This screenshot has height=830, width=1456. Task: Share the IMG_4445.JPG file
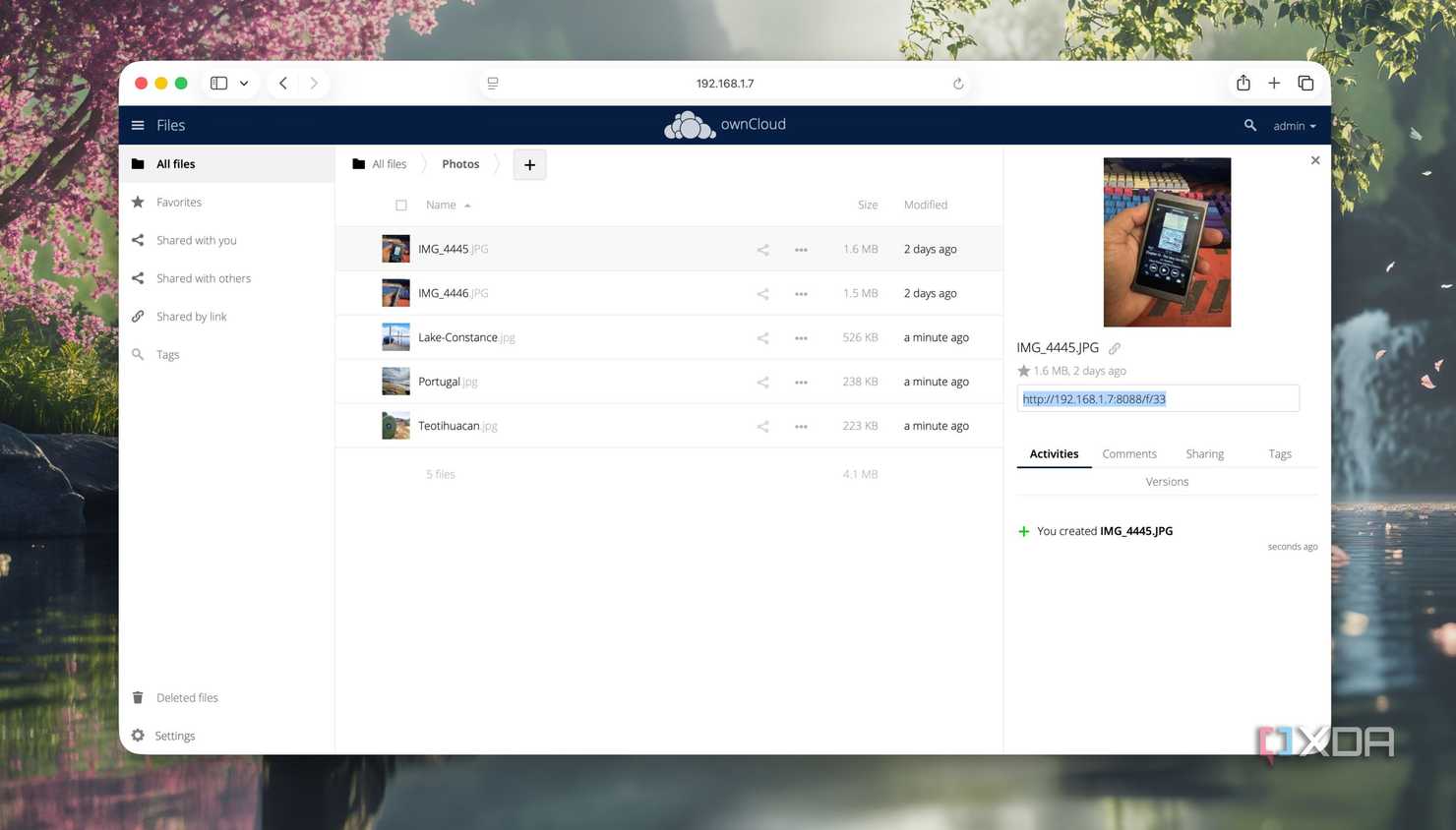point(762,250)
